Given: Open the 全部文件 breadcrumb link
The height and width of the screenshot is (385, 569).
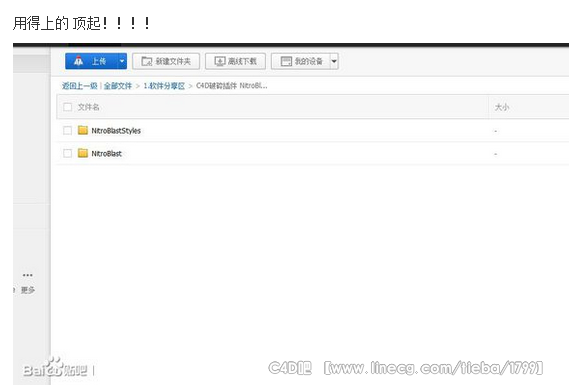Looking at the screenshot, I should pos(118,86).
